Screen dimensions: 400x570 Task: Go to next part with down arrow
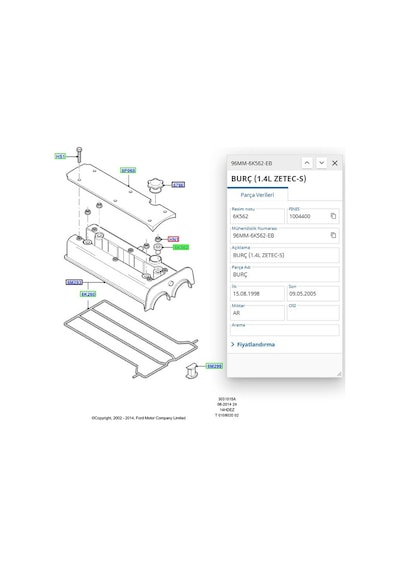[x=321, y=163]
